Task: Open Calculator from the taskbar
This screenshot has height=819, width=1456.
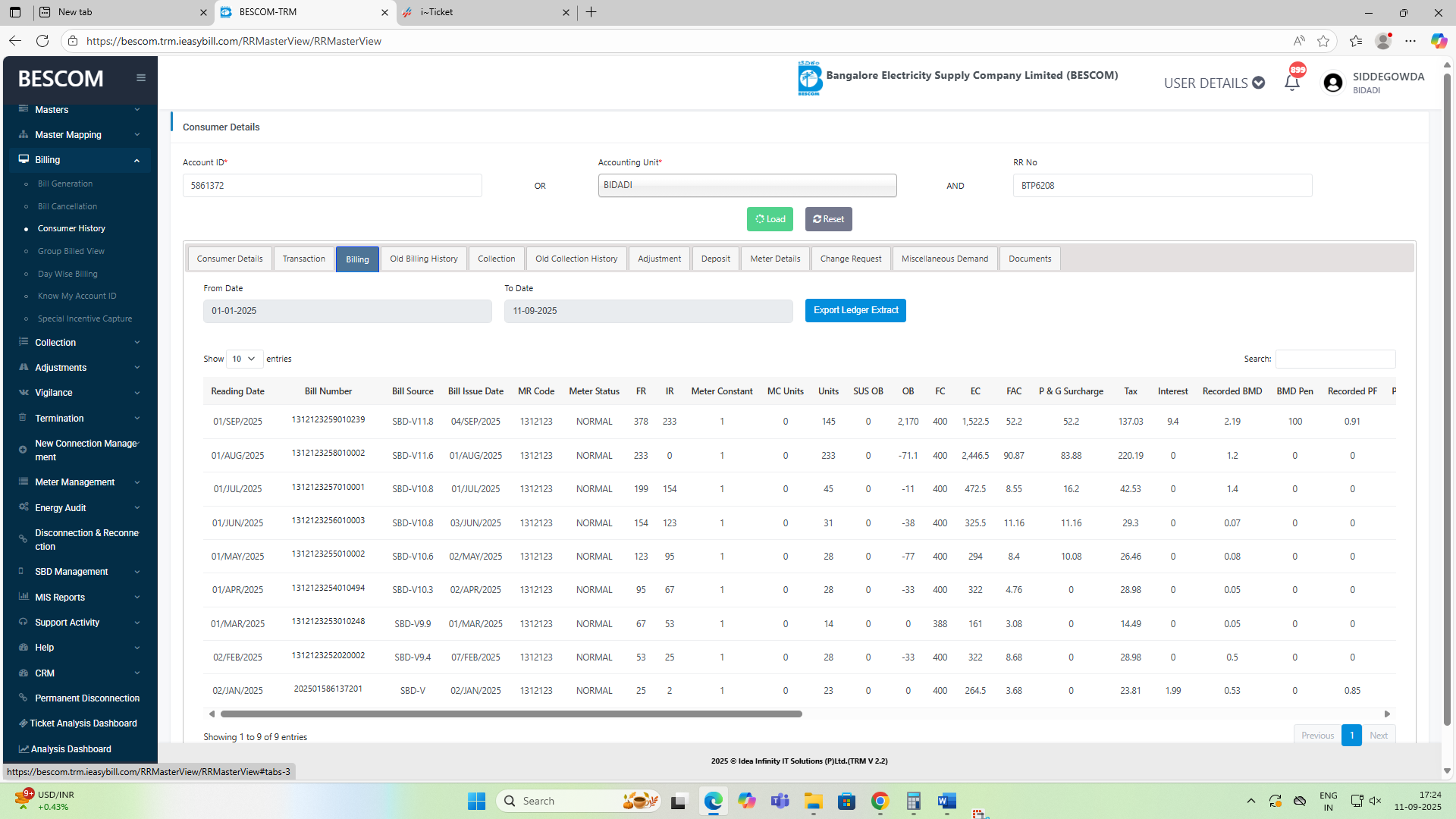Action: click(x=913, y=801)
